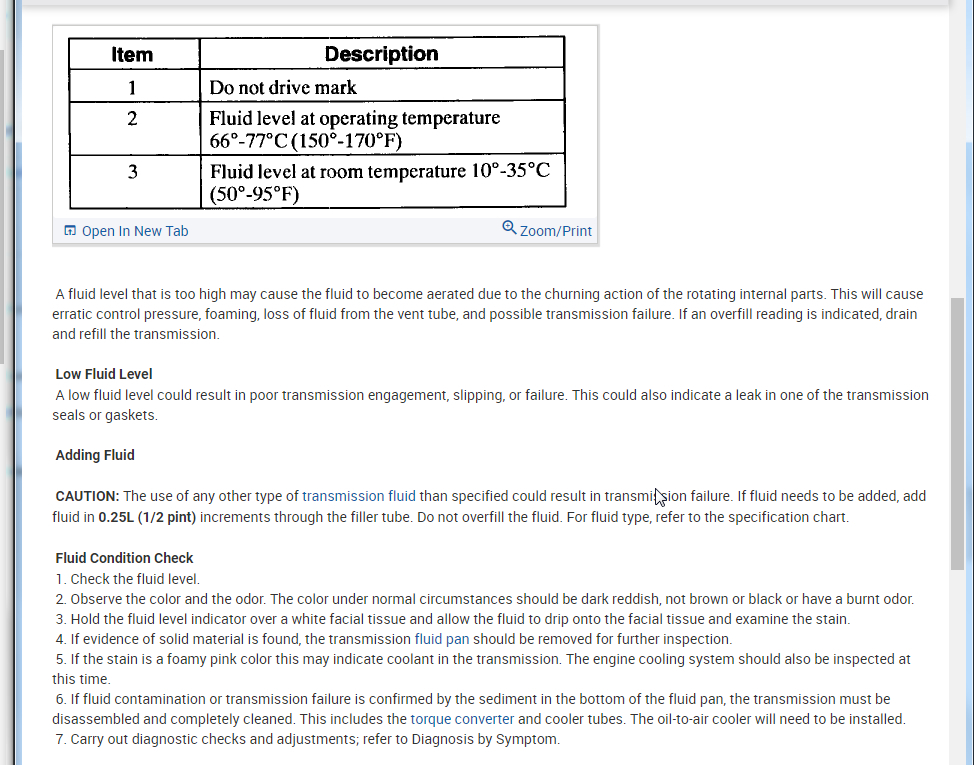Screen dimensions: 974x765
Task: Click the paragraph about fluid level too high
Action: tap(488, 314)
